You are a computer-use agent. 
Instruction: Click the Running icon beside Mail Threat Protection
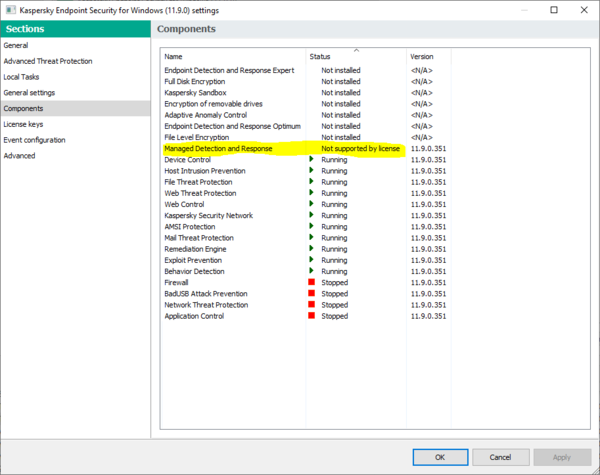tap(311, 237)
